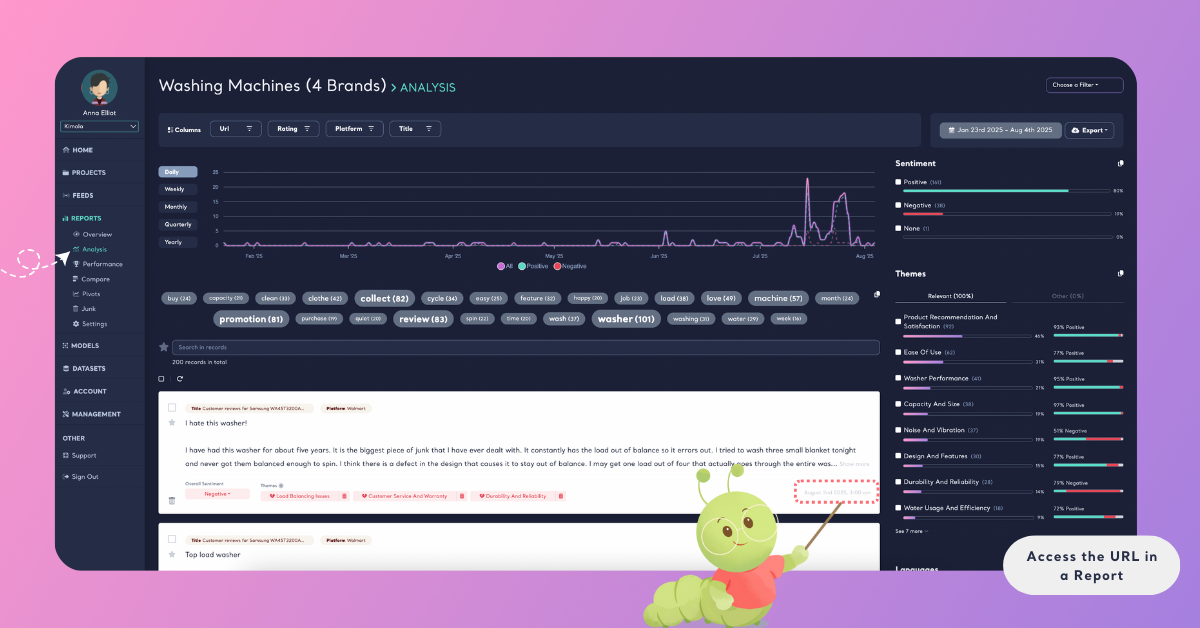Toggle the Positive series legend dot
This screenshot has width=1200, height=628.
(x=522, y=266)
